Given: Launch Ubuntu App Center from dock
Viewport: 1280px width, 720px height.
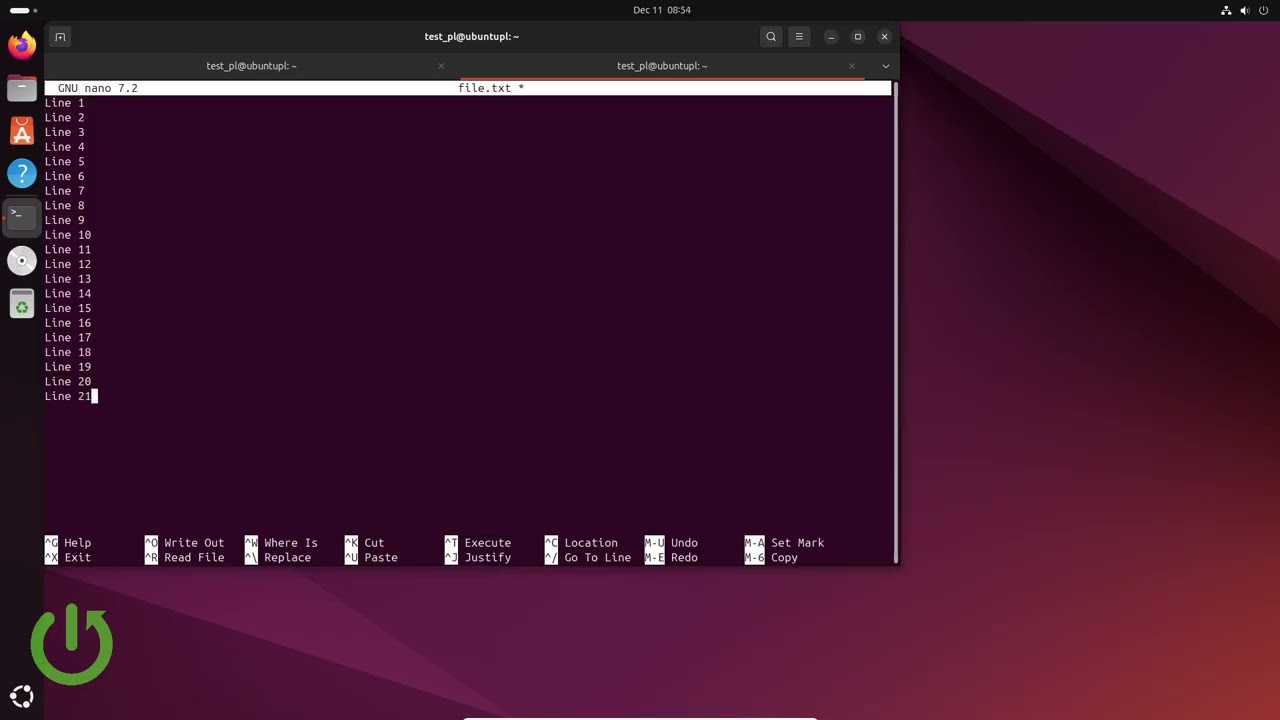Looking at the screenshot, I should [x=22, y=131].
